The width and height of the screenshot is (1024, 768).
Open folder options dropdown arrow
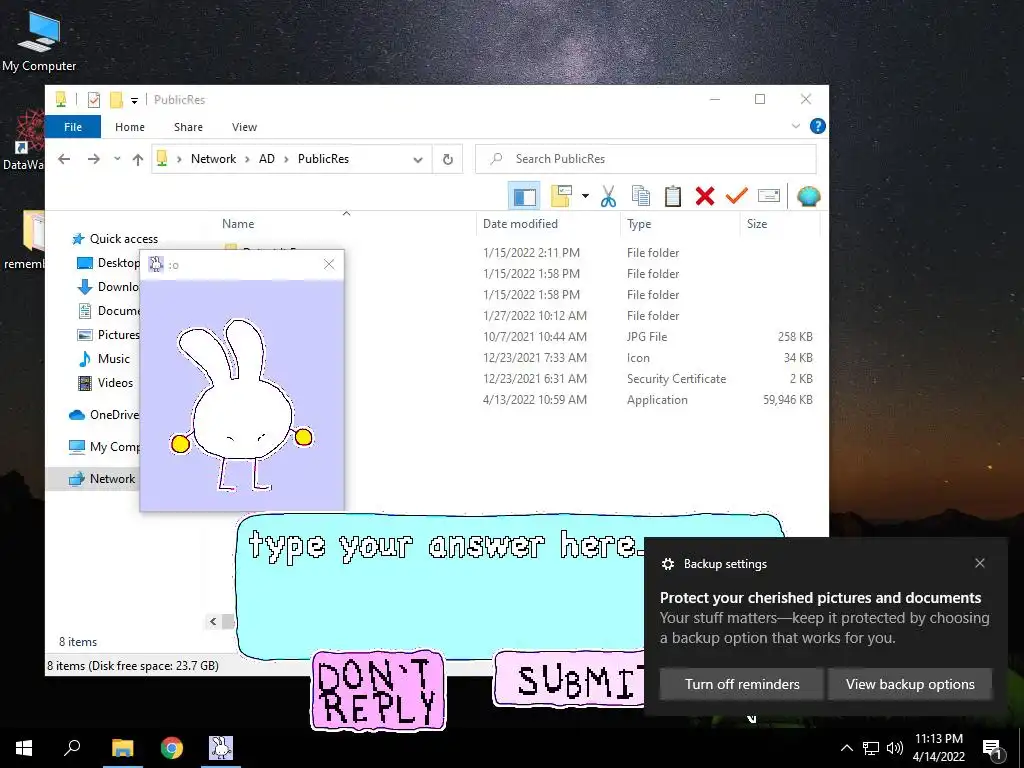(585, 196)
